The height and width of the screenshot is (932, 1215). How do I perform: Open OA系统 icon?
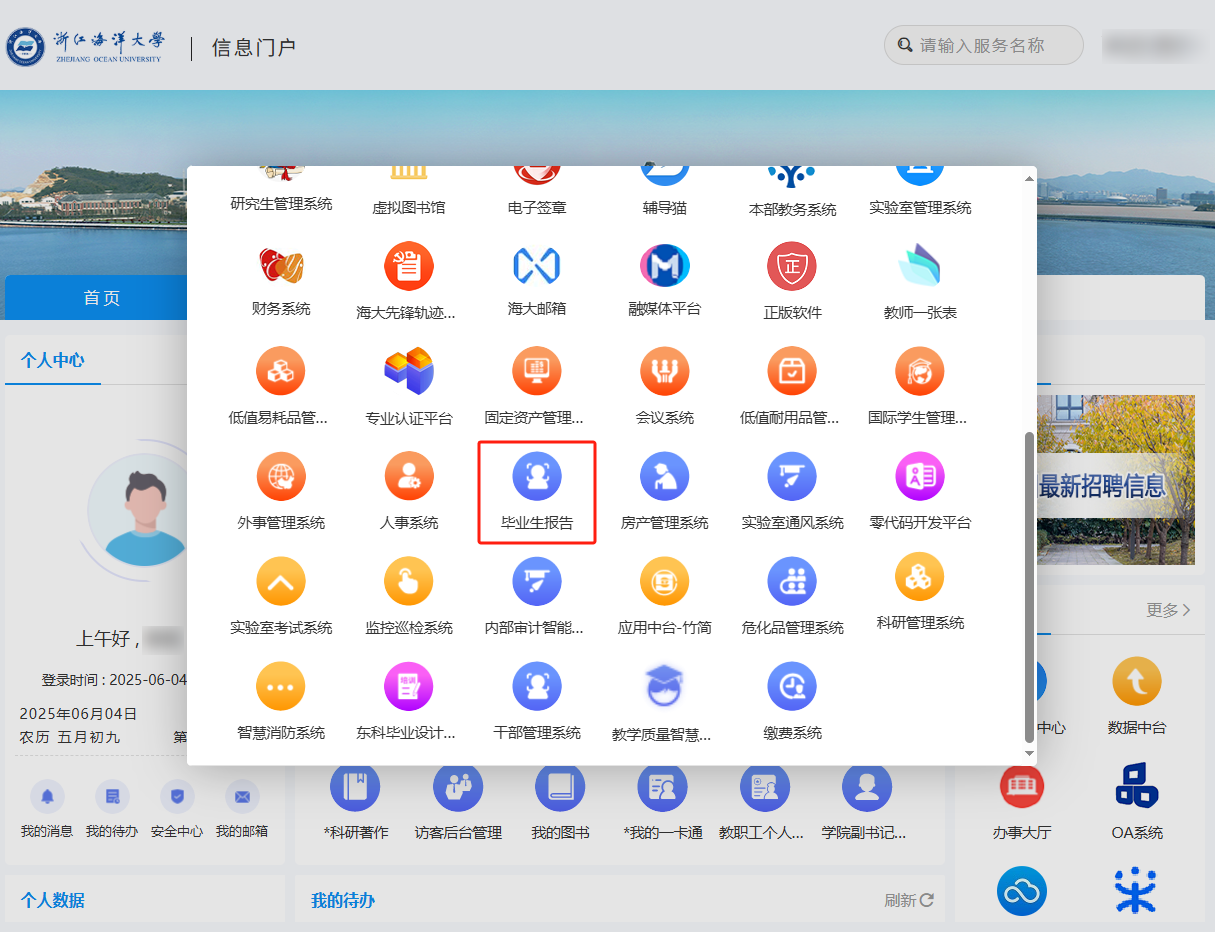[1137, 787]
